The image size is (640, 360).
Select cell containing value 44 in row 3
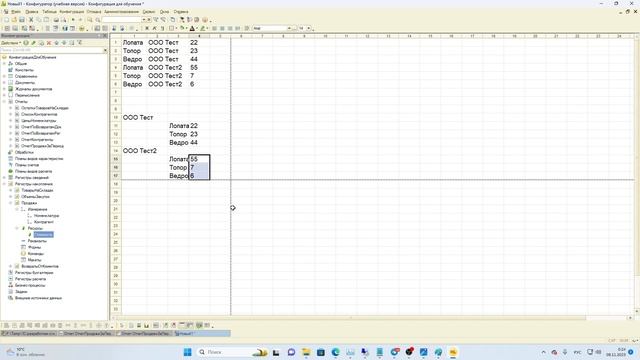(194, 59)
